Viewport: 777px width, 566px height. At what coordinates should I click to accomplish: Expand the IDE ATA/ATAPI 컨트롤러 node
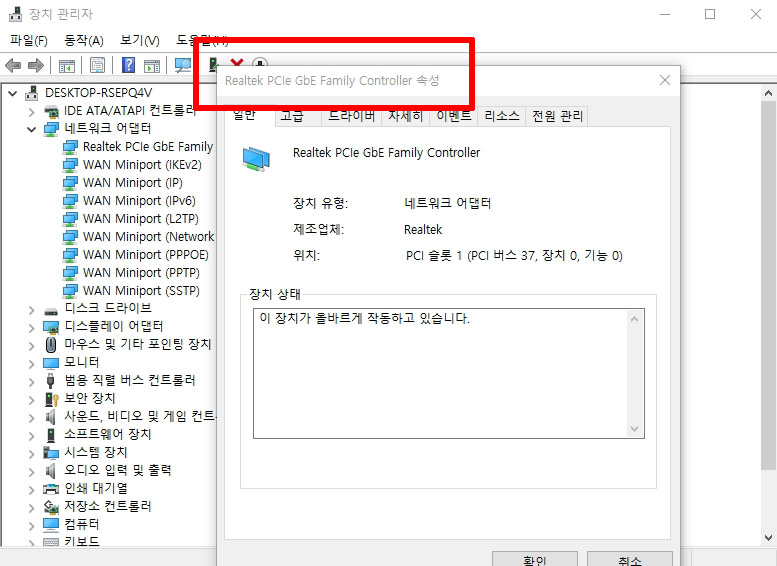(x=32, y=112)
